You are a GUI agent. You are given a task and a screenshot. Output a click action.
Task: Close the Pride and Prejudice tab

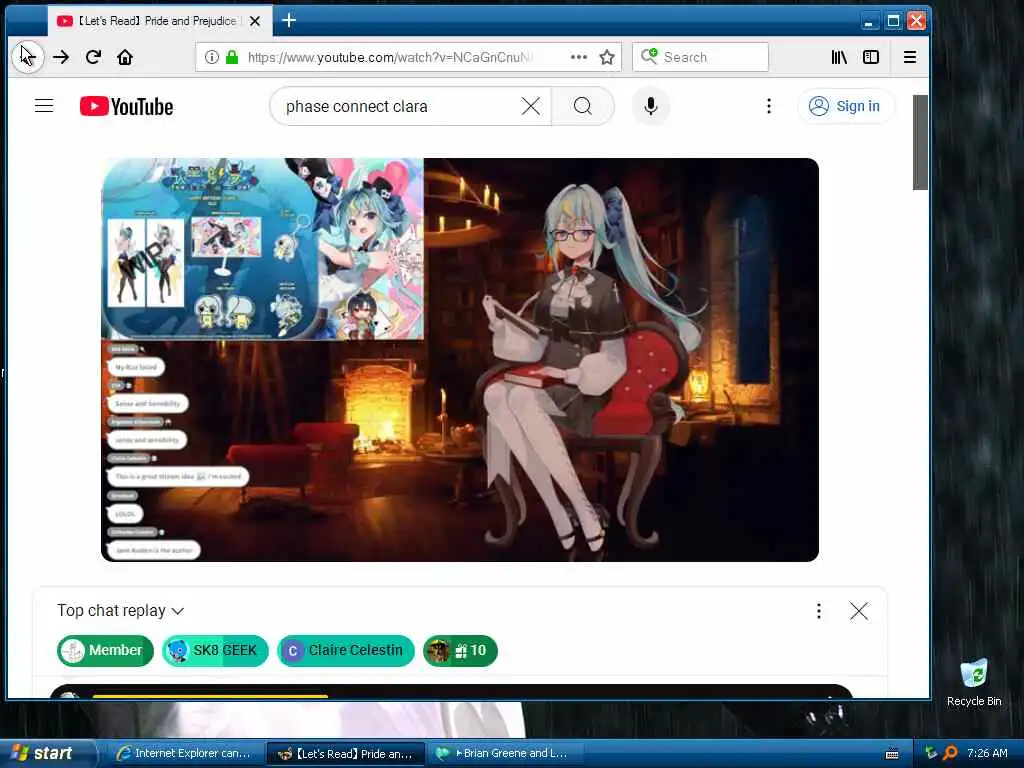coord(255,21)
